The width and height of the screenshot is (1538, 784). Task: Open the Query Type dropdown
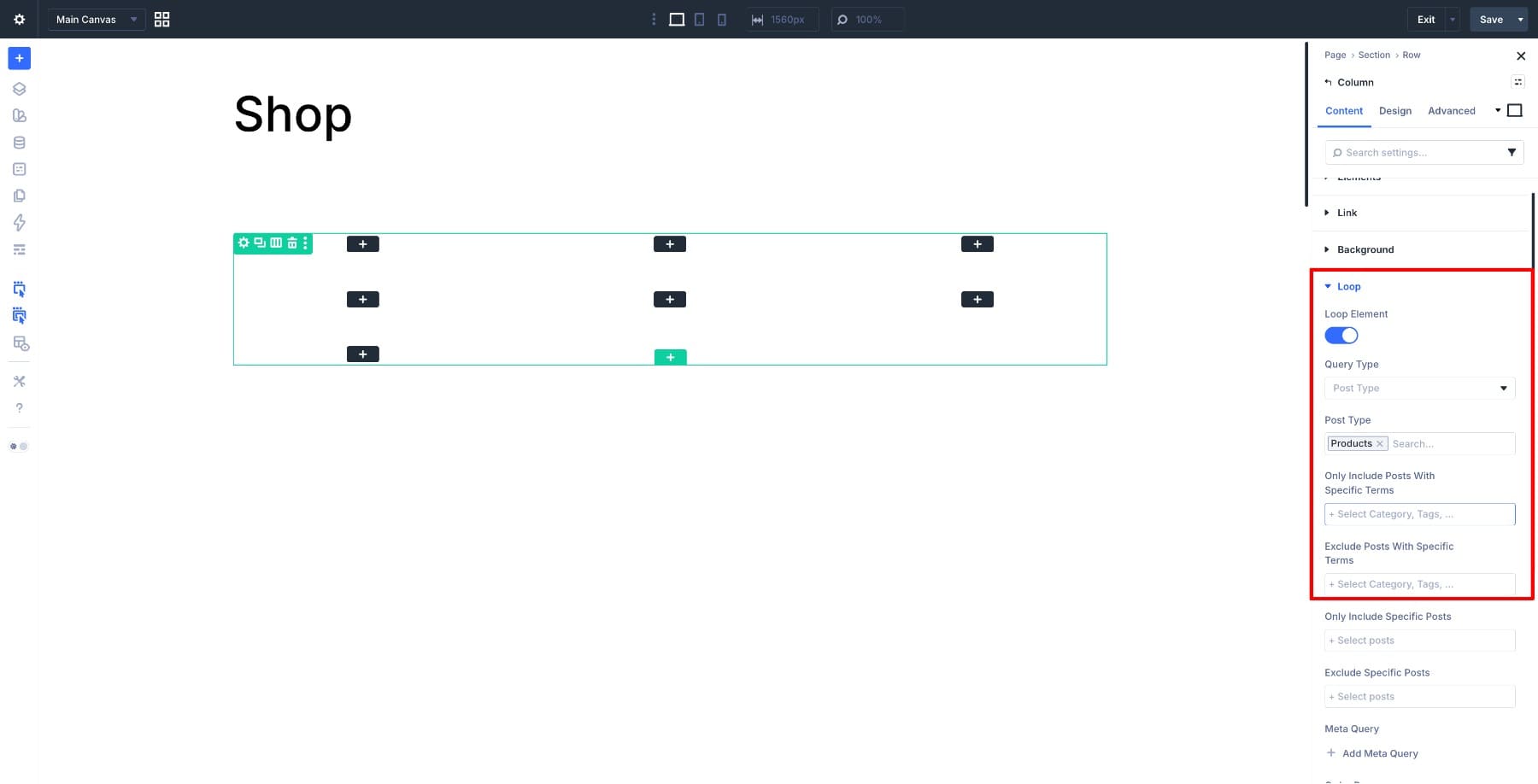1418,388
